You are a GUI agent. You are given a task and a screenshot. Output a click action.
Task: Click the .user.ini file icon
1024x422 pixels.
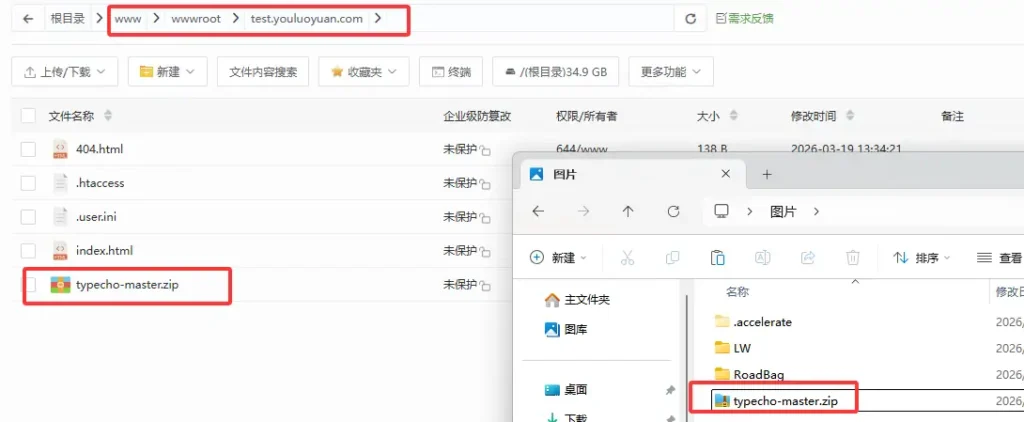60,217
